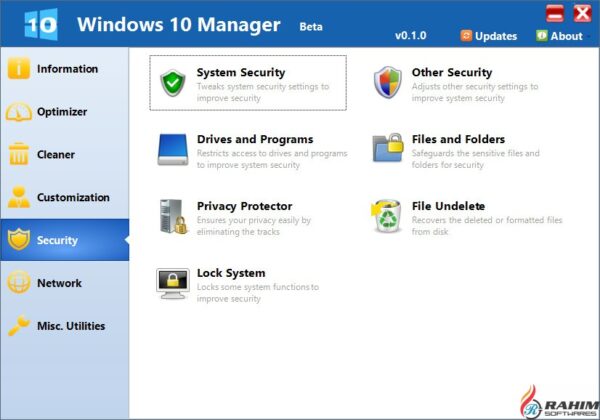Click the Lock System monitor icon

(x=173, y=283)
